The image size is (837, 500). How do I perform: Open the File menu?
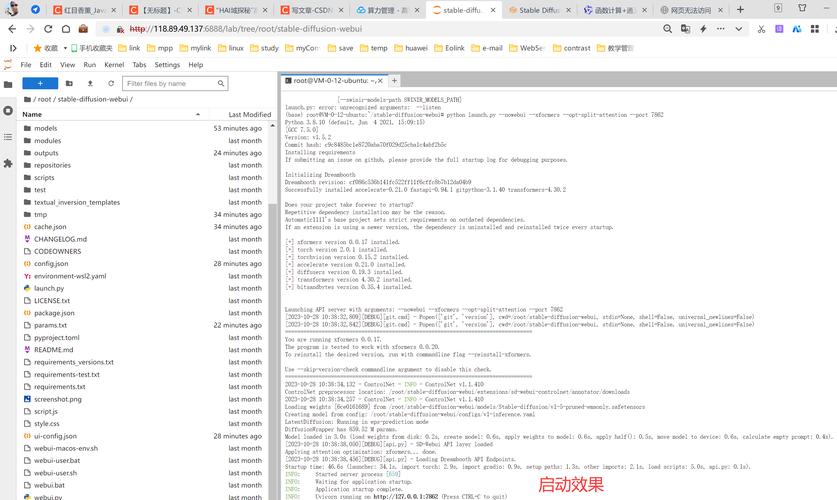tap(26, 65)
